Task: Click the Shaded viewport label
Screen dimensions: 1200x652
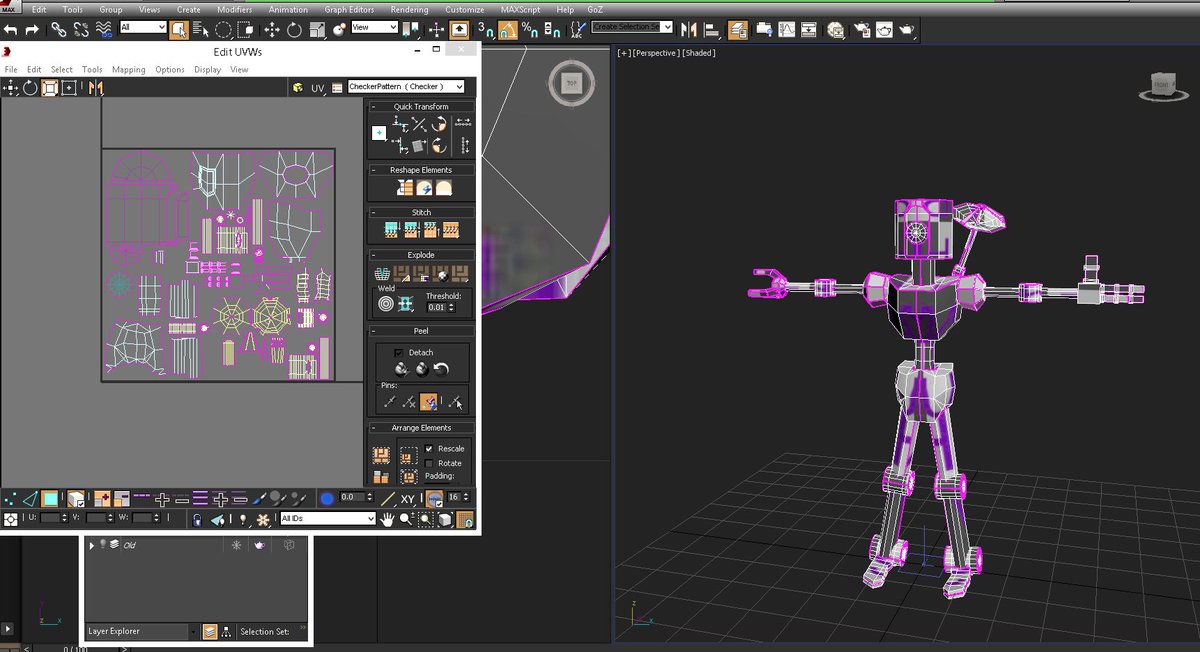Action: (x=699, y=53)
